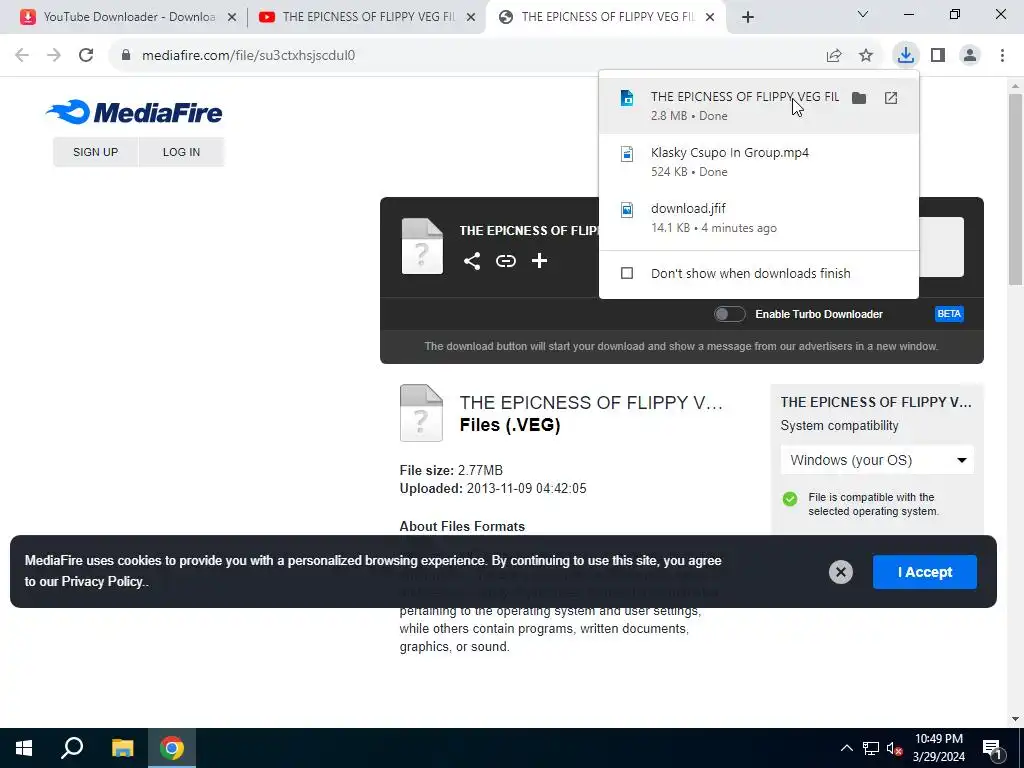
Task: Open the Chrome downloads icon in the toolbar
Action: click(x=905, y=55)
